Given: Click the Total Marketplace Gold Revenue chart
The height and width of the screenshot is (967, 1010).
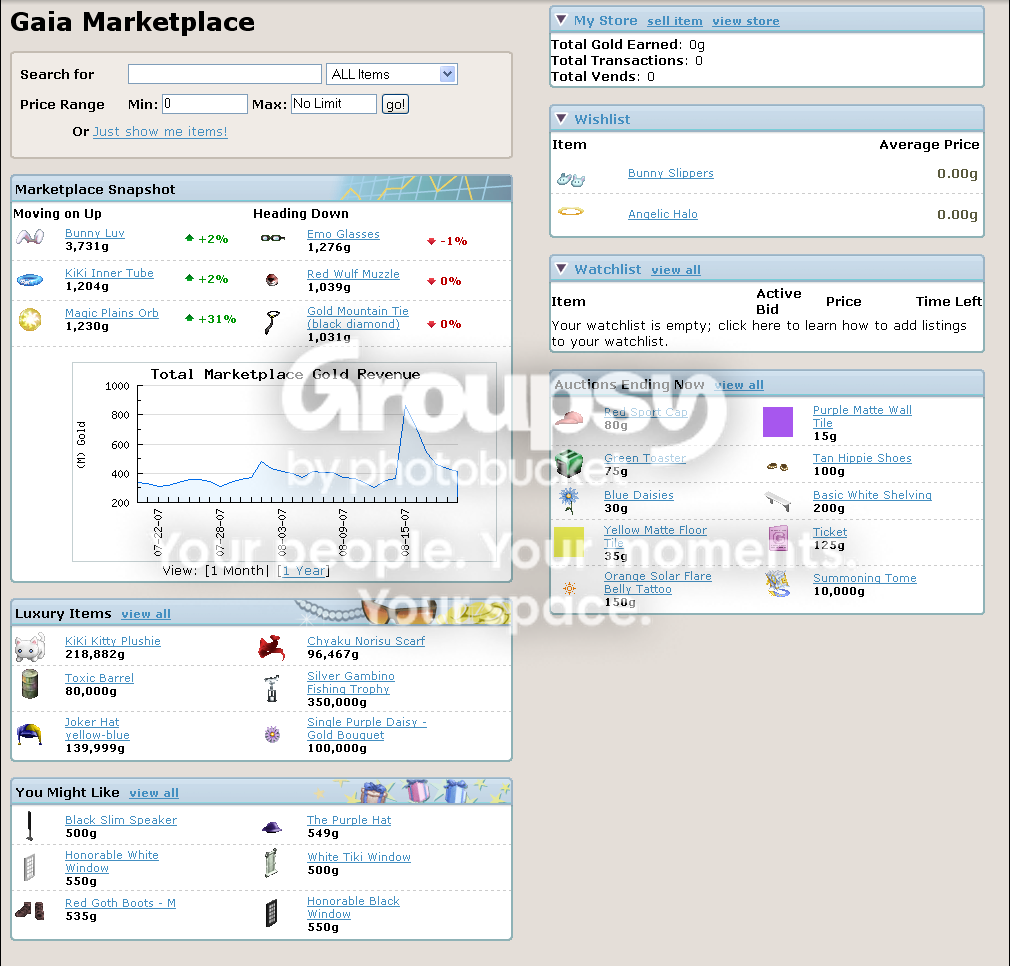Looking at the screenshot, I should tap(284, 461).
